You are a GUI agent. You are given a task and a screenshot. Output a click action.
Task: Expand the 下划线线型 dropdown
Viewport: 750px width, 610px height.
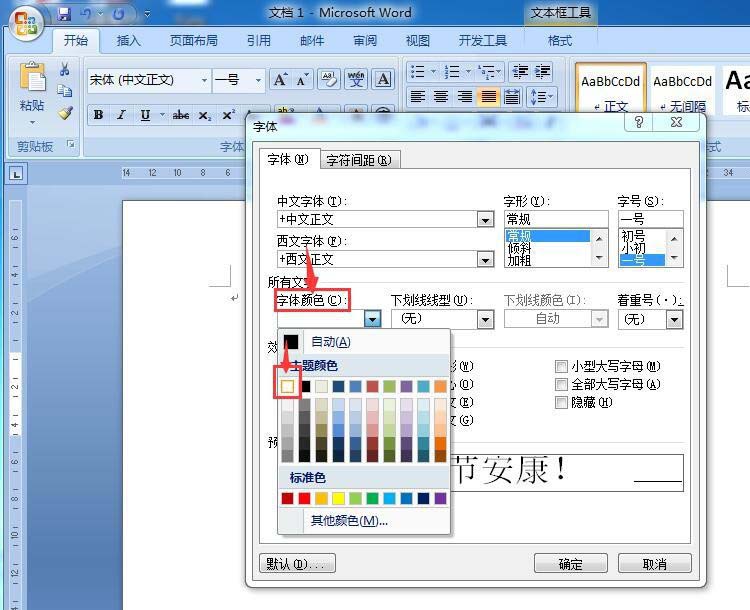(x=485, y=319)
